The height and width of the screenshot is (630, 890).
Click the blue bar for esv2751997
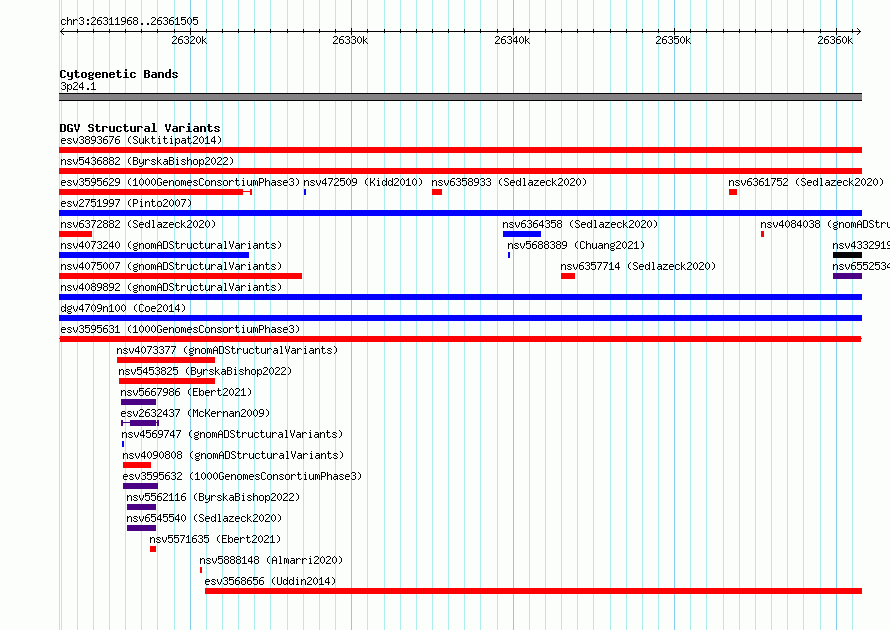click(460, 213)
